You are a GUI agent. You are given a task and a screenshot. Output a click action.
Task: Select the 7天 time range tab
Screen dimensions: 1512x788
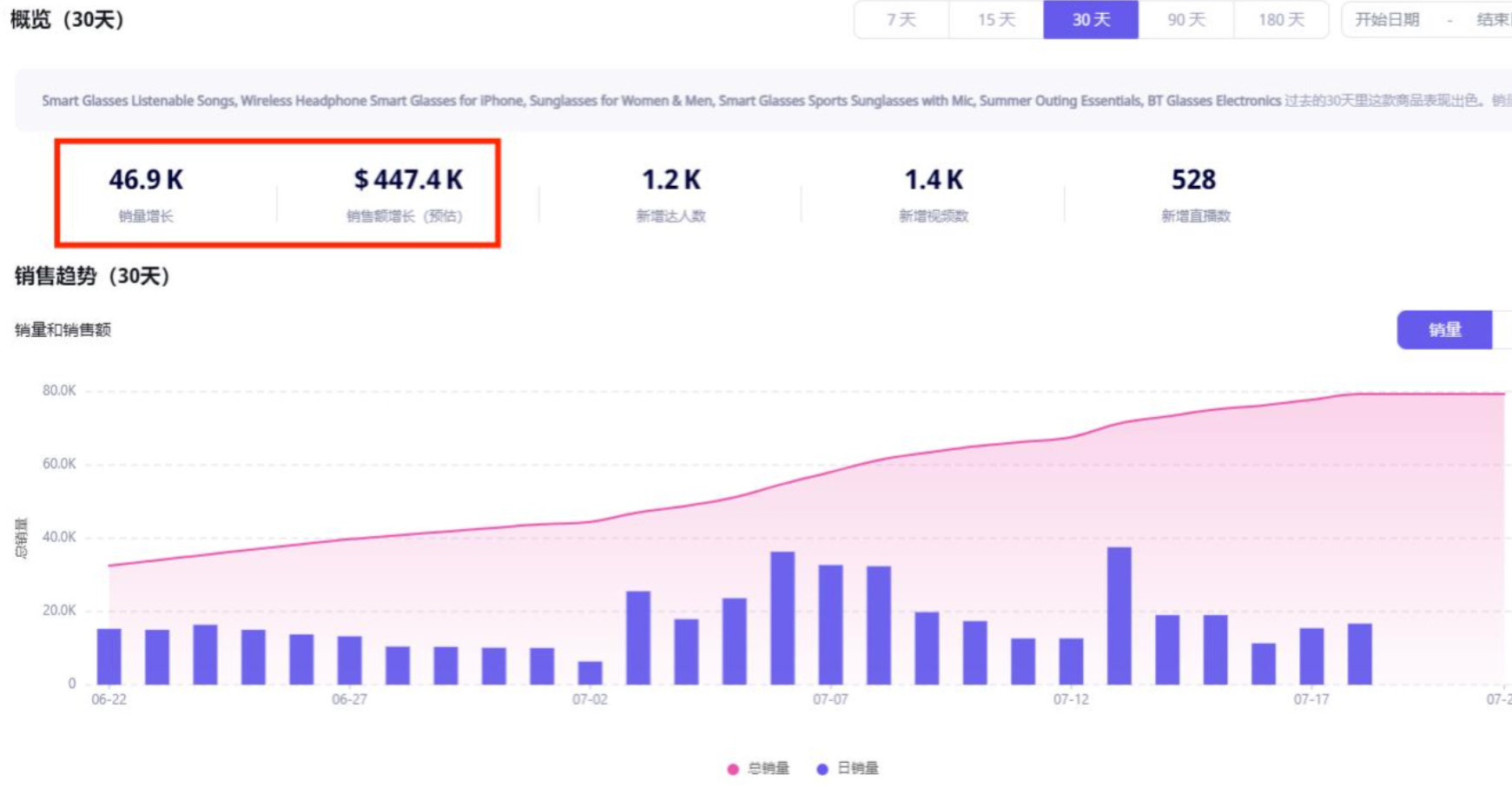901,19
